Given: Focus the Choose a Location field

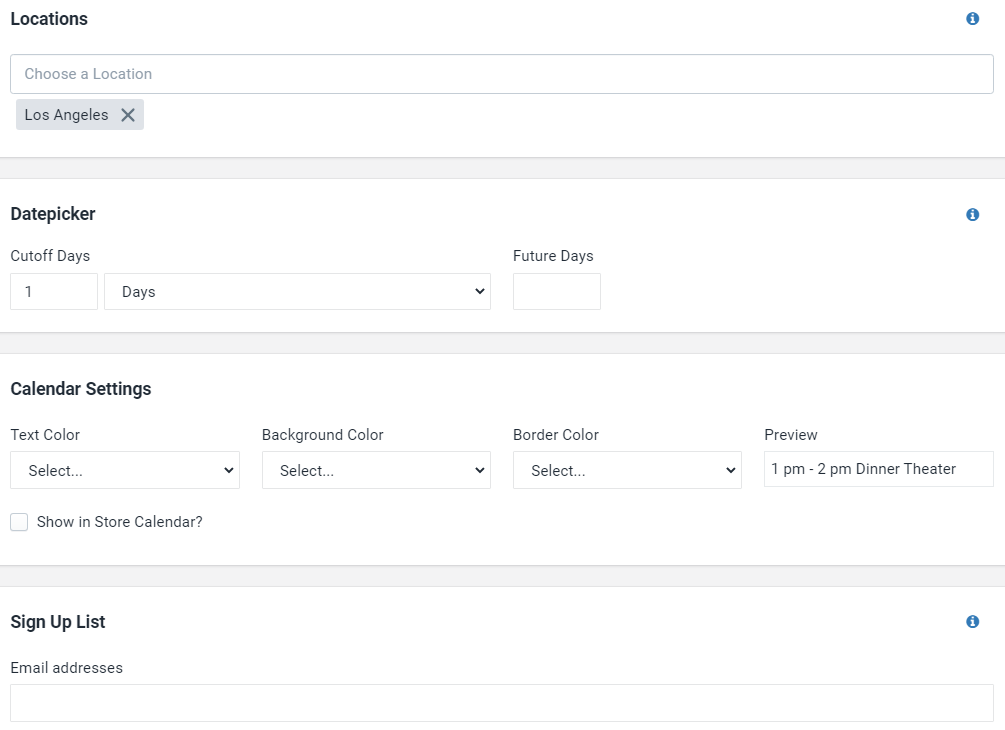Looking at the screenshot, I should 502,74.
